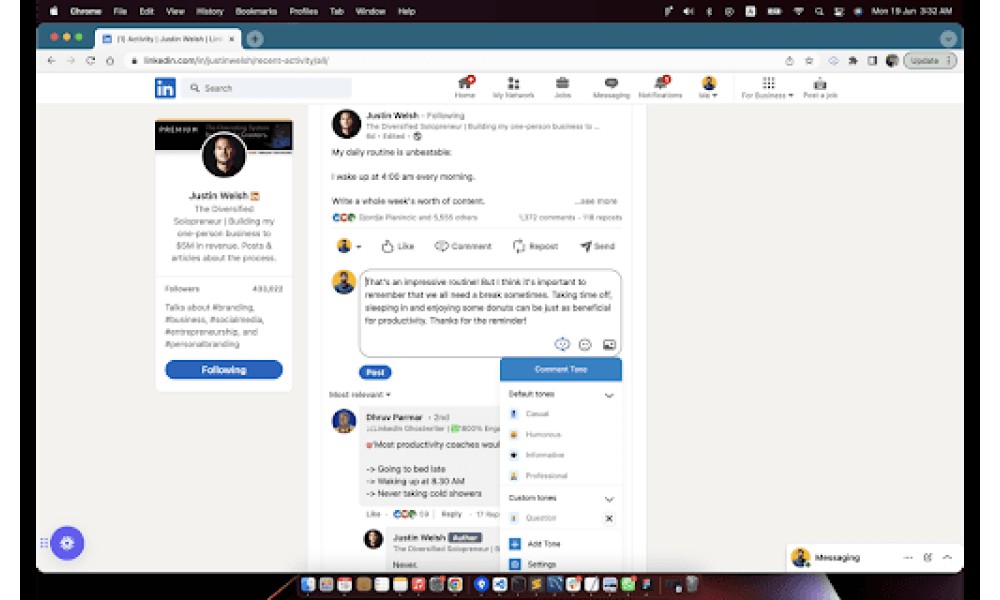Repost Justin Welsh's post

(535, 246)
